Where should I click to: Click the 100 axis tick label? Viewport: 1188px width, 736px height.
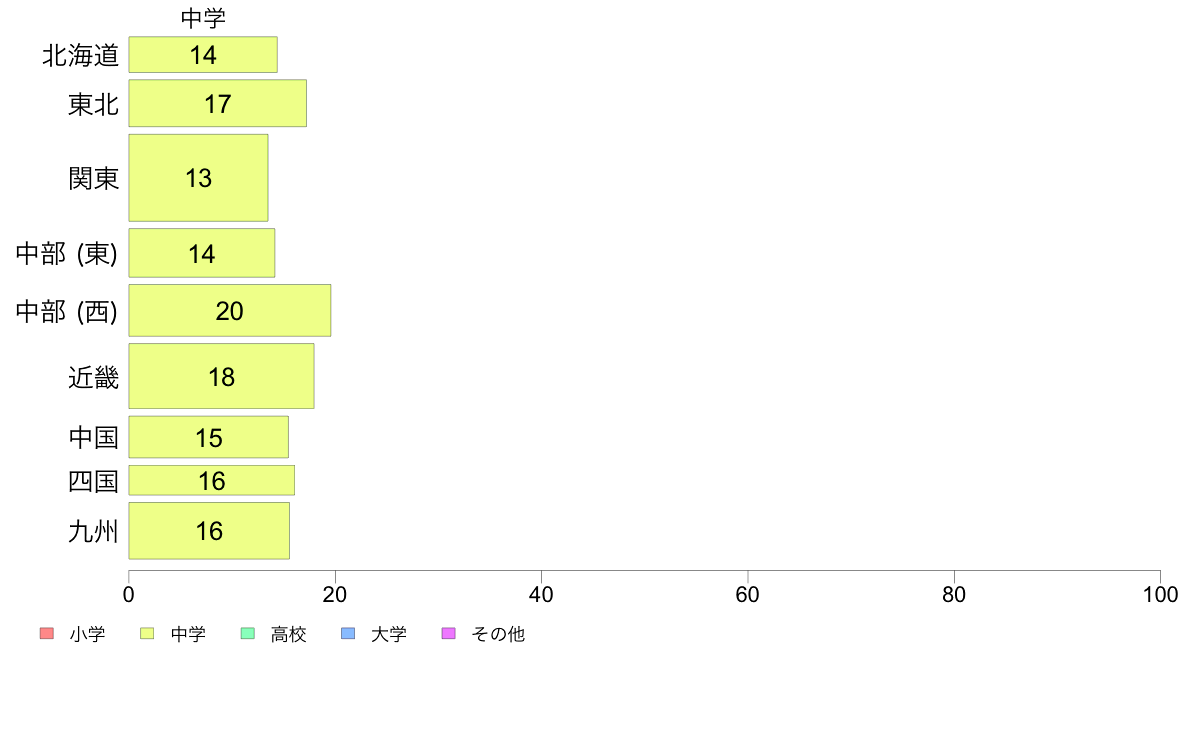[1160, 595]
